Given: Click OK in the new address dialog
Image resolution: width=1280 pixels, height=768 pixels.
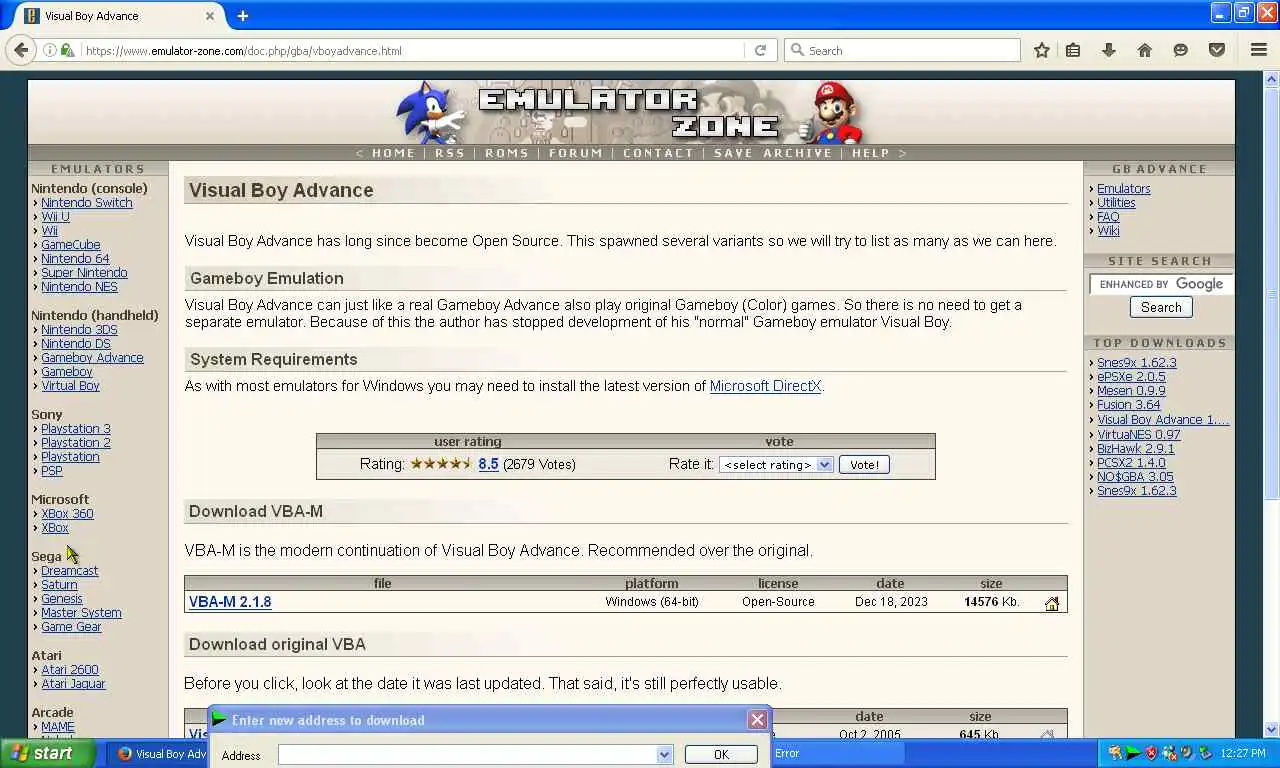Looking at the screenshot, I should pyautogui.click(x=721, y=755).
